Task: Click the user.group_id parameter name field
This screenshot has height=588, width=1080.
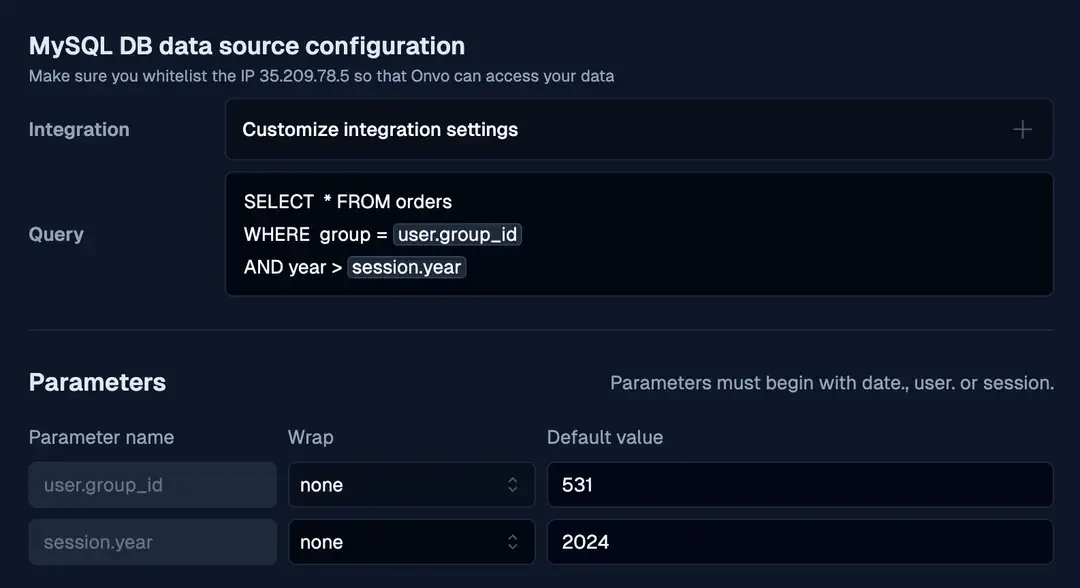Action: [x=152, y=485]
